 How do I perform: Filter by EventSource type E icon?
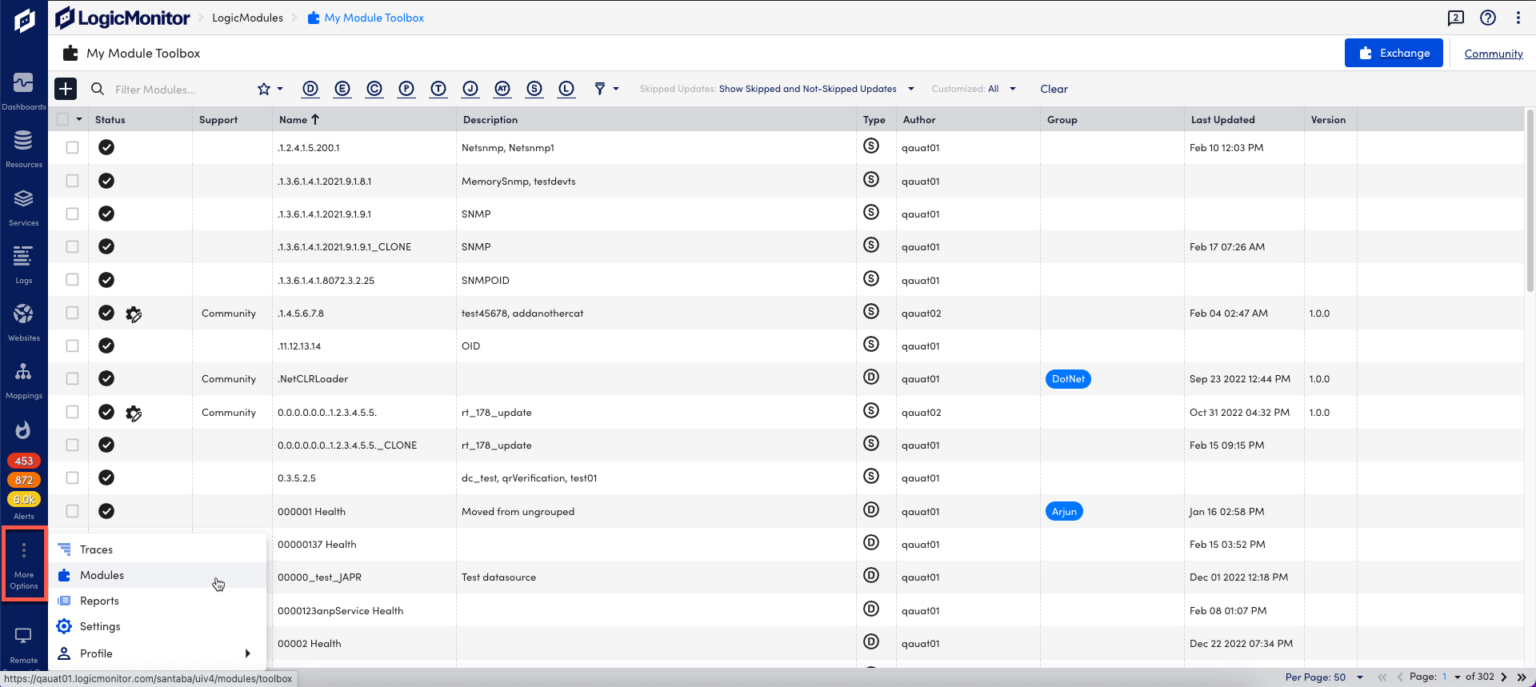tap(342, 89)
